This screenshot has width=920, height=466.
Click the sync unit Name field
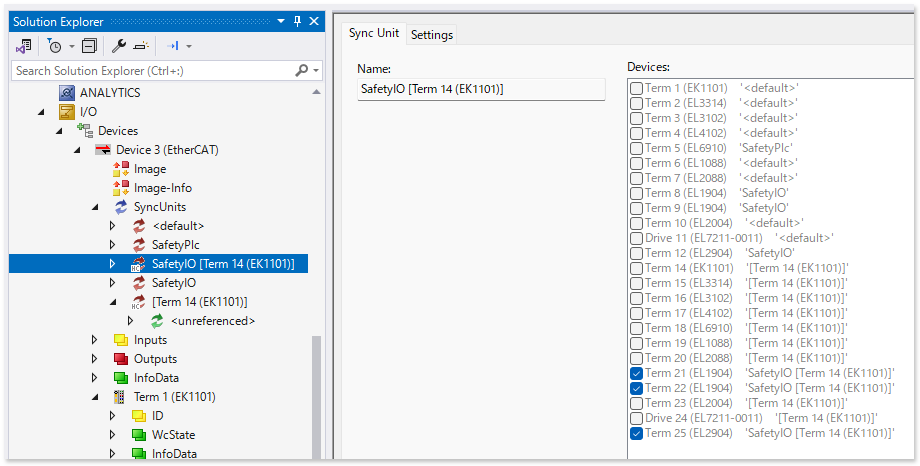coord(481,90)
